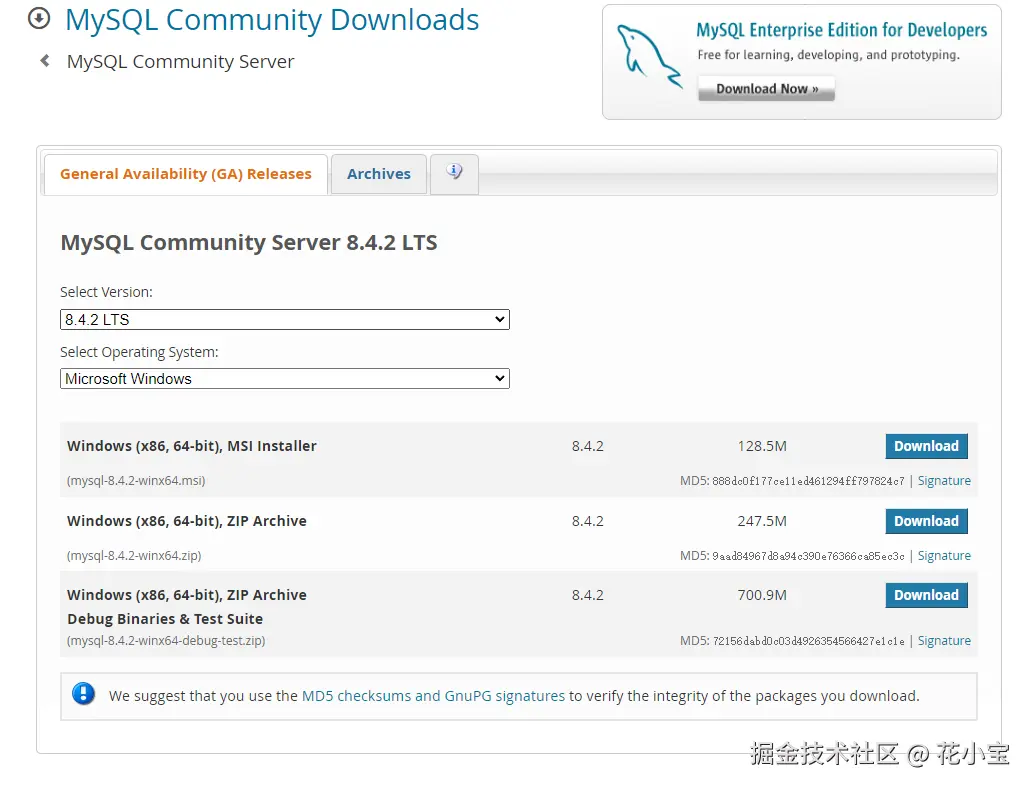The height and width of the screenshot is (790, 1033).
Task: Click the blue exclamation notice icon
Action: pyautogui.click(x=84, y=694)
